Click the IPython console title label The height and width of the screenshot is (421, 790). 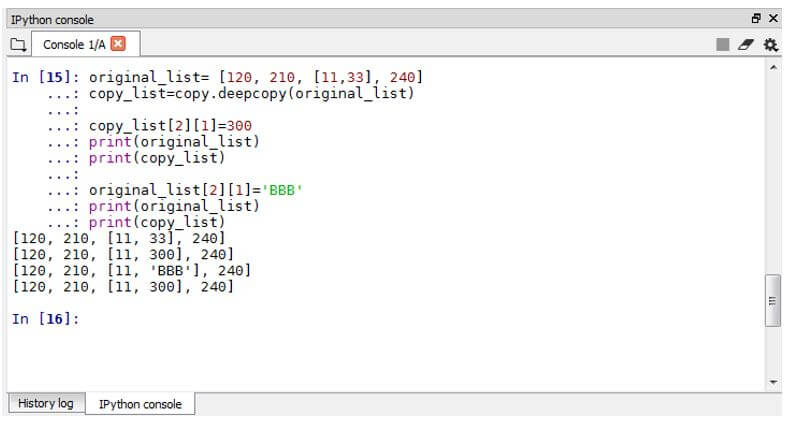52,20
